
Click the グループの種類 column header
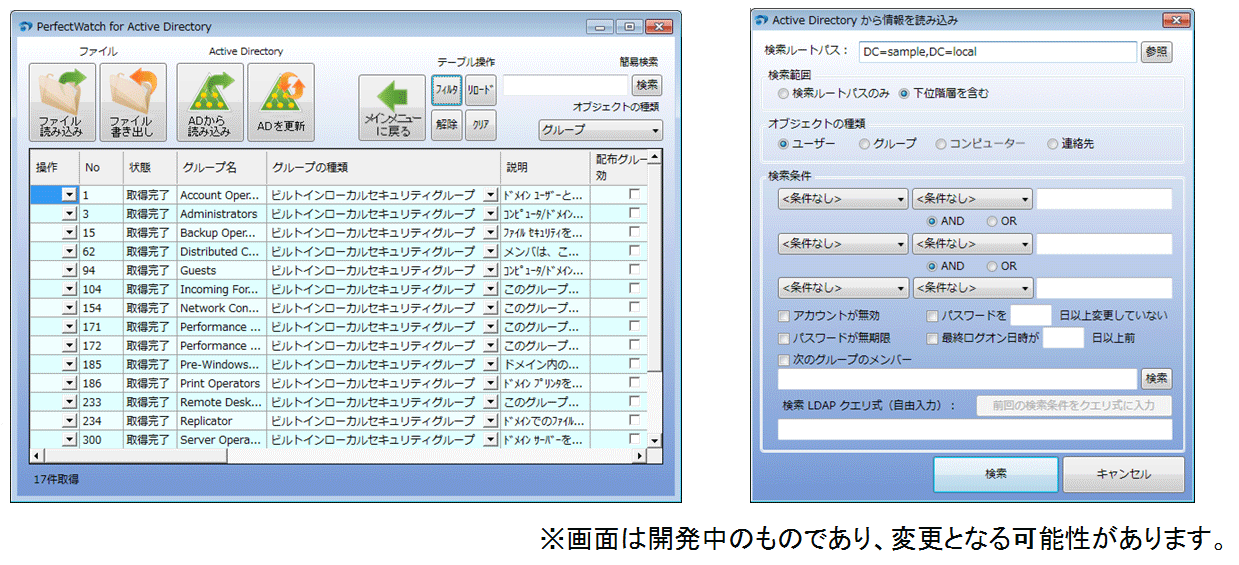(x=383, y=167)
